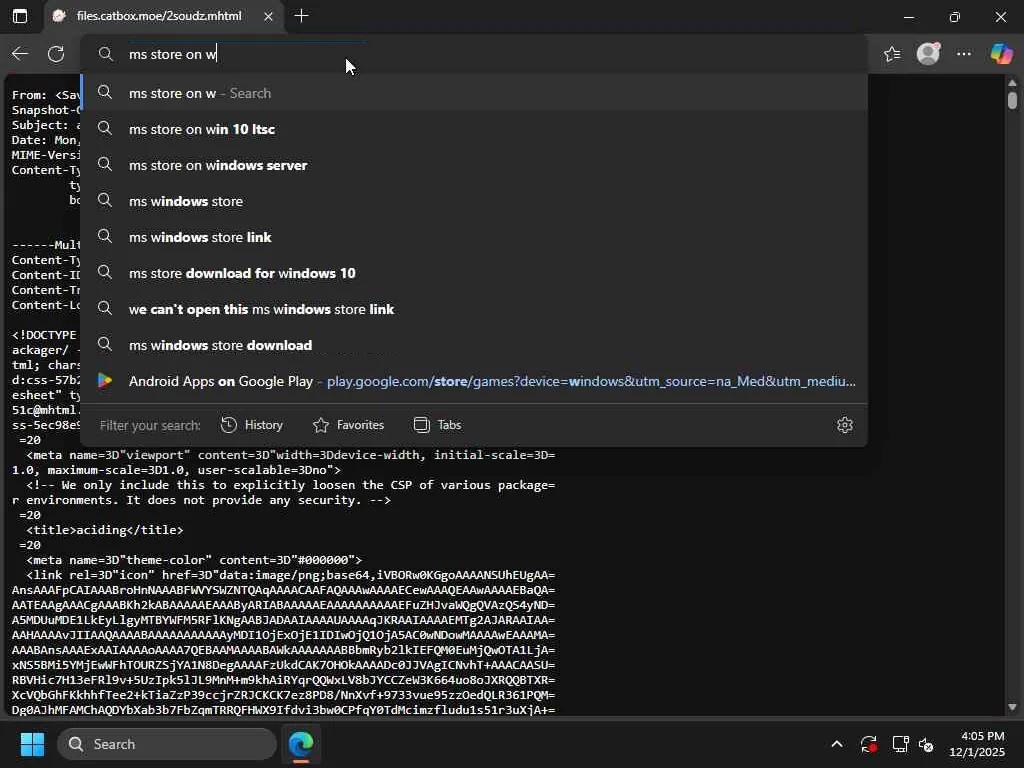The width and height of the screenshot is (1024, 768).
Task: Open the clock showing 4:05 PM
Action: pyautogui.click(x=977, y=744)
